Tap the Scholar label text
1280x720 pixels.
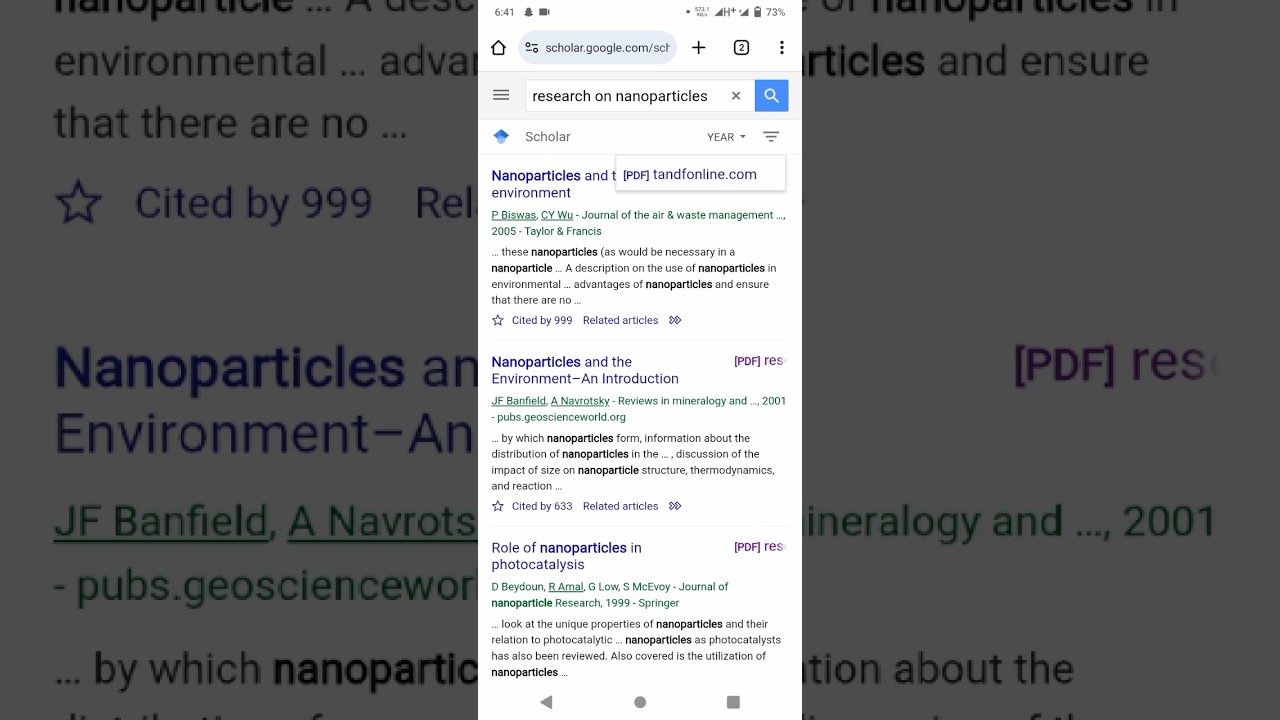[548, 137]
